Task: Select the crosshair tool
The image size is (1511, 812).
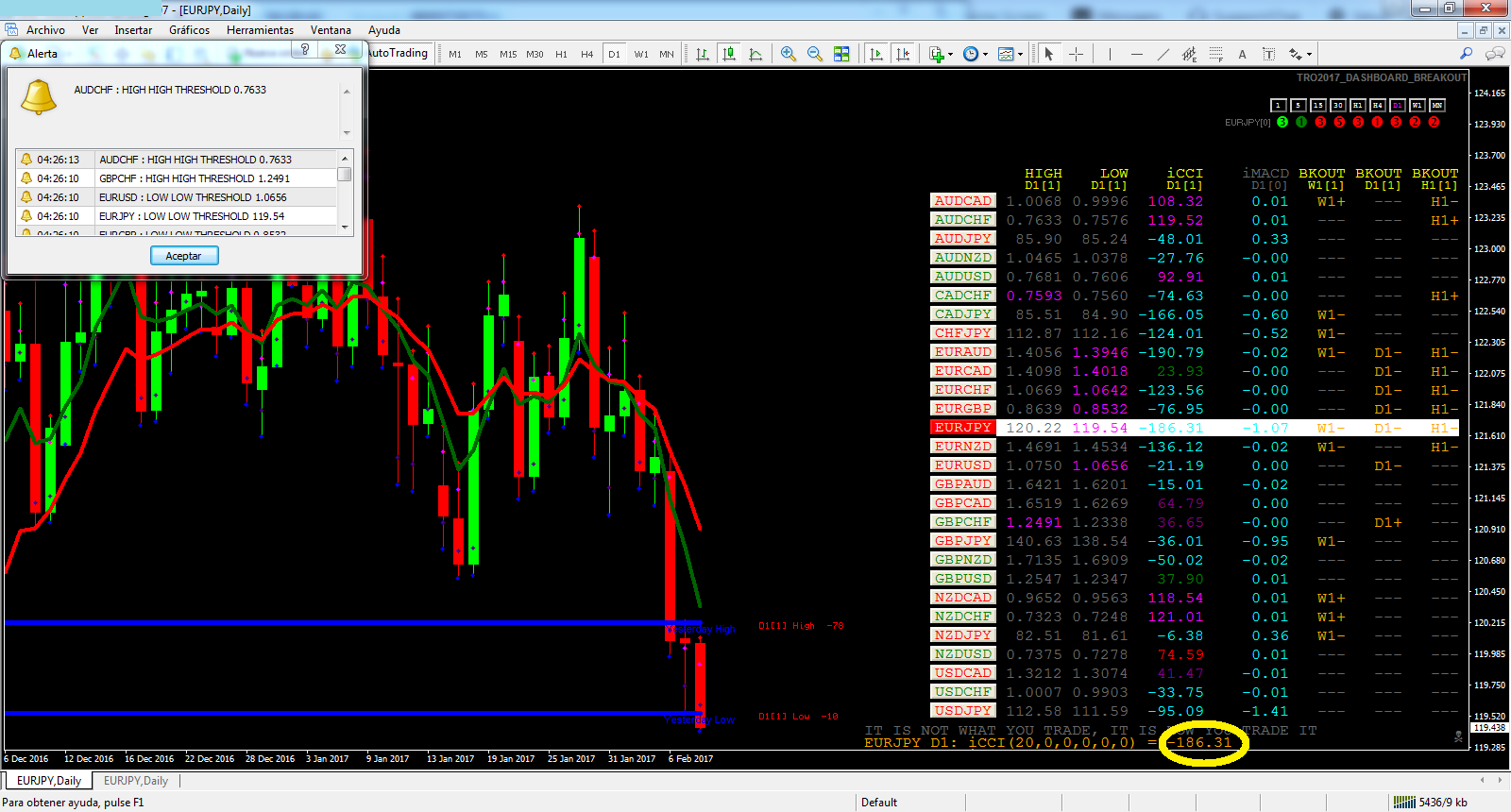Action: [x=1076, y=54]
